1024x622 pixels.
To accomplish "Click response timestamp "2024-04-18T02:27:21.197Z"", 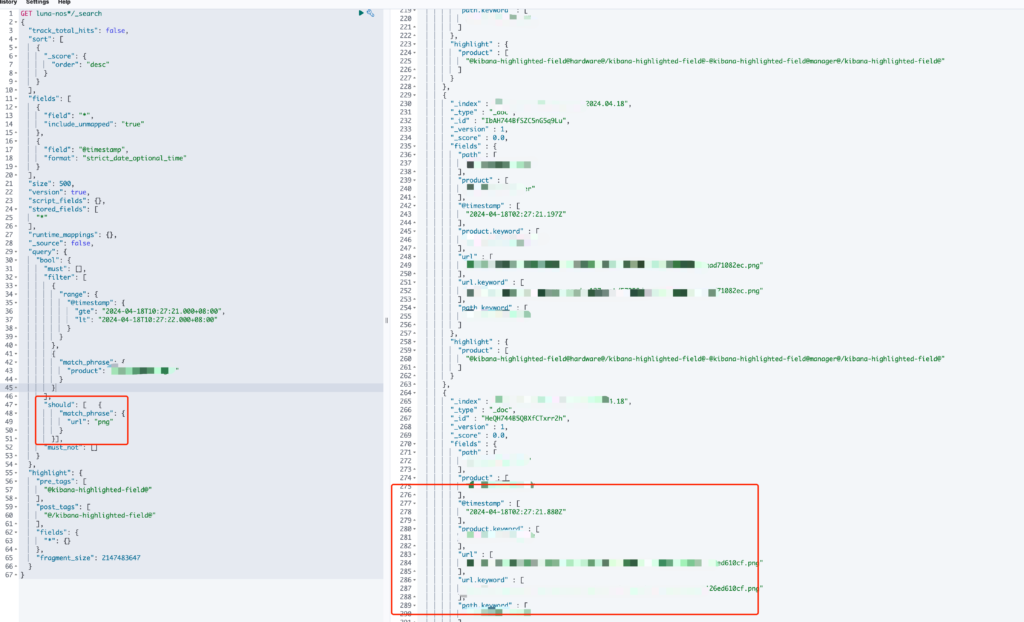I will [516, 214].
